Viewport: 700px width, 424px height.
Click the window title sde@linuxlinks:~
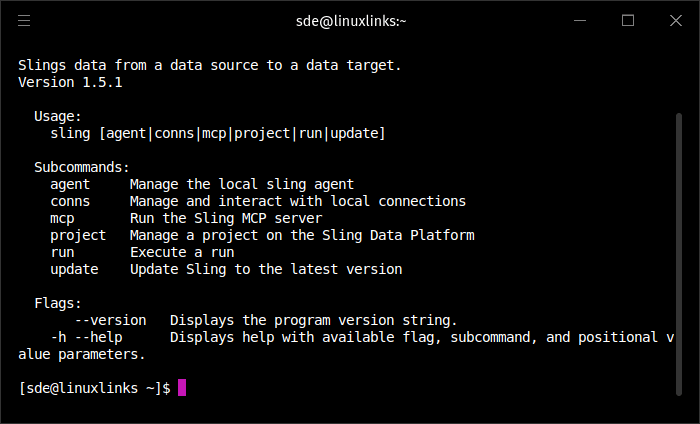[350, 20]
